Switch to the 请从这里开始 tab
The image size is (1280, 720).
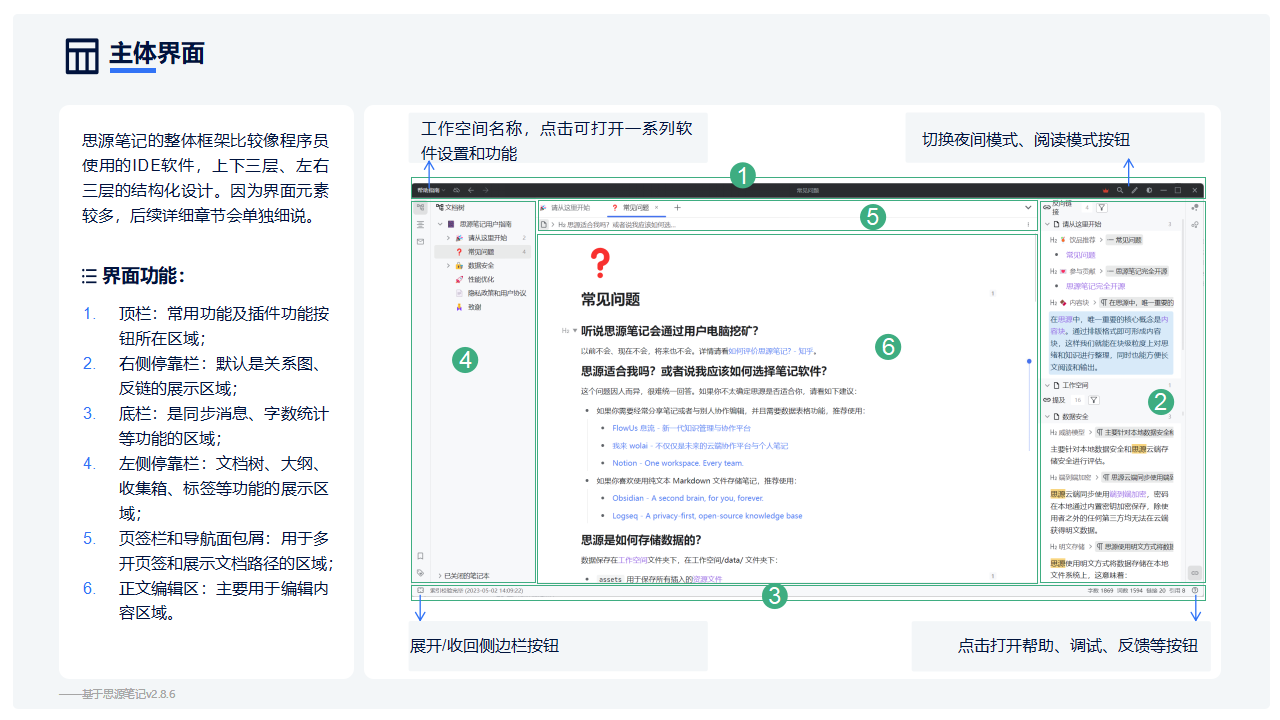[x=570, y=208]
